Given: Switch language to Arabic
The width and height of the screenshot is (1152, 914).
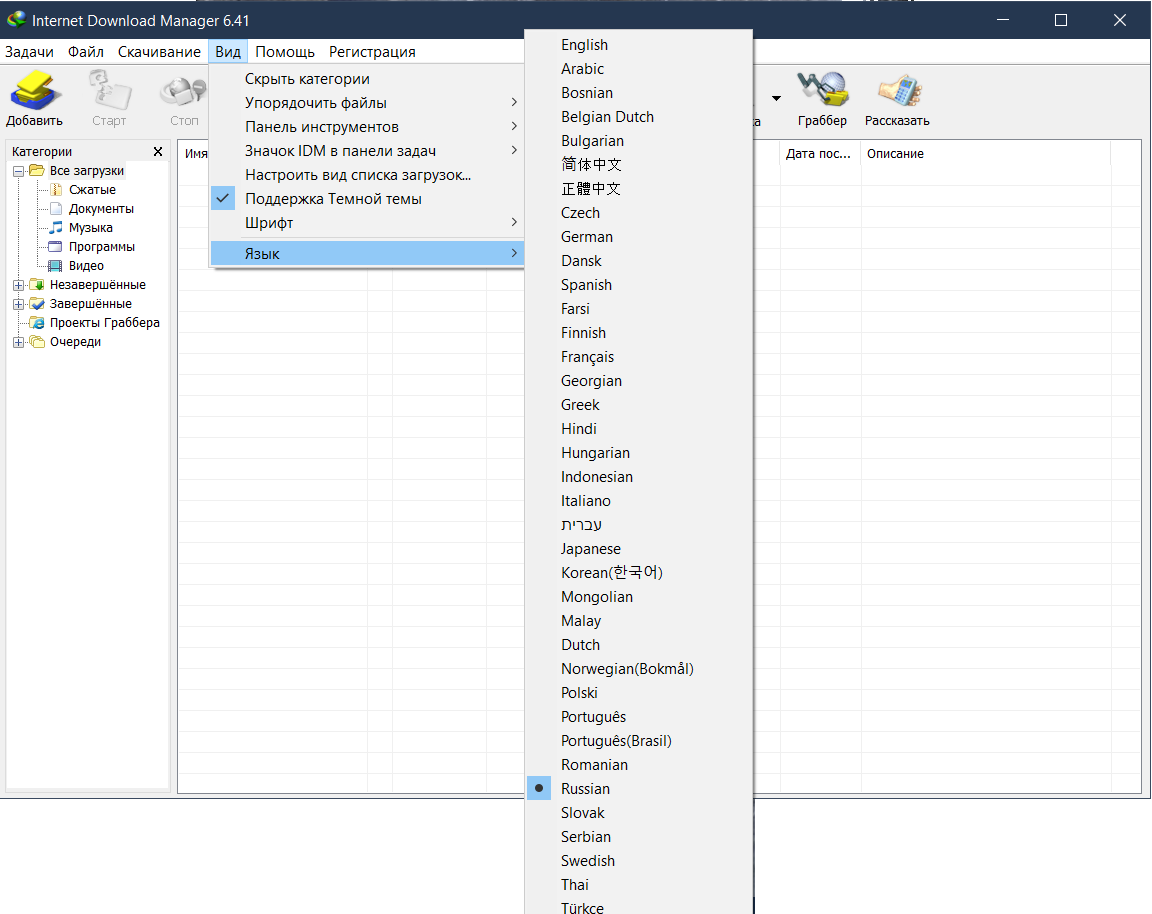Looking at the screenshot, I should (639, 69).
